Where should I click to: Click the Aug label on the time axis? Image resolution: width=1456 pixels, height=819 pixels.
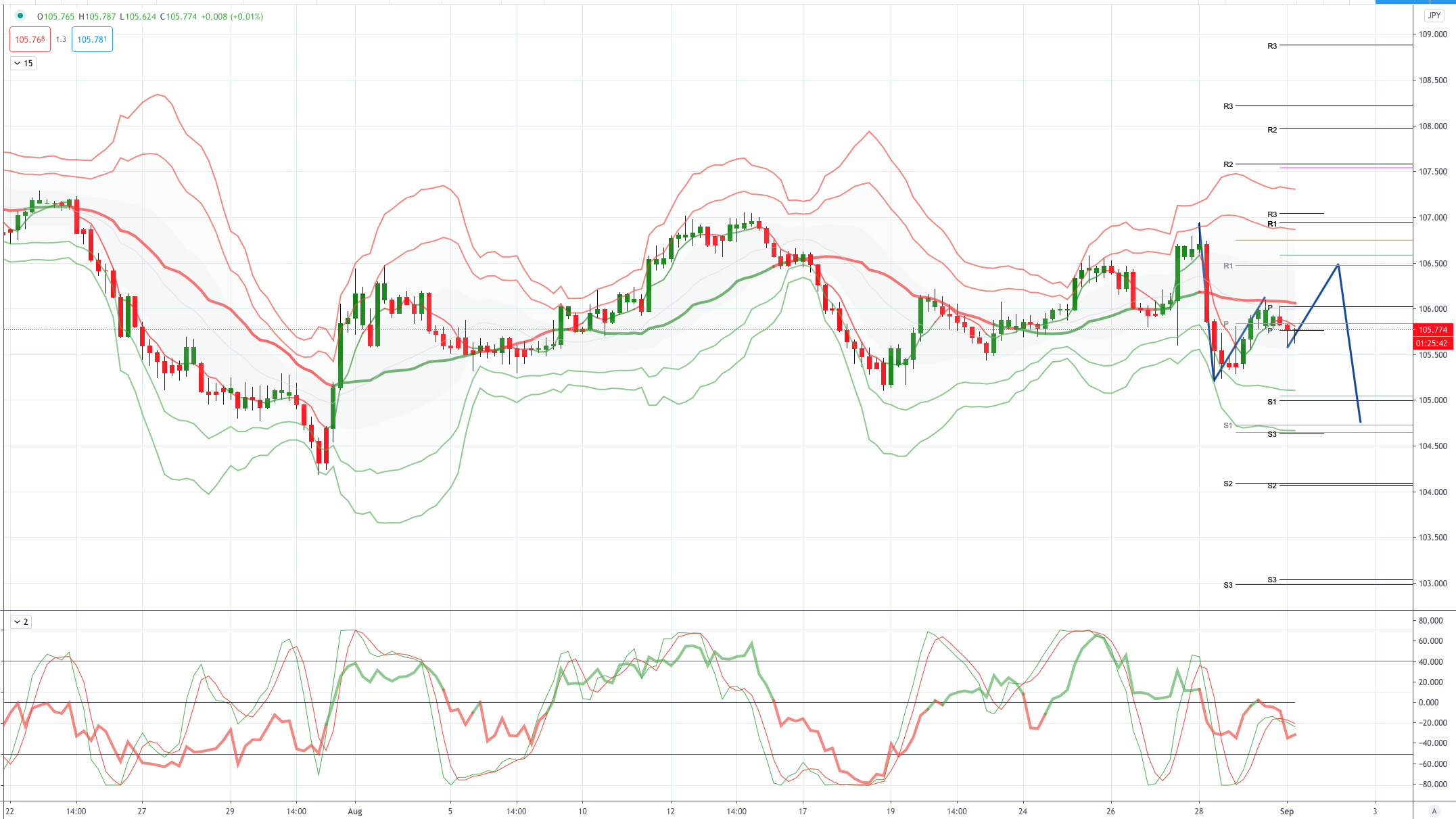coord(355,812)
